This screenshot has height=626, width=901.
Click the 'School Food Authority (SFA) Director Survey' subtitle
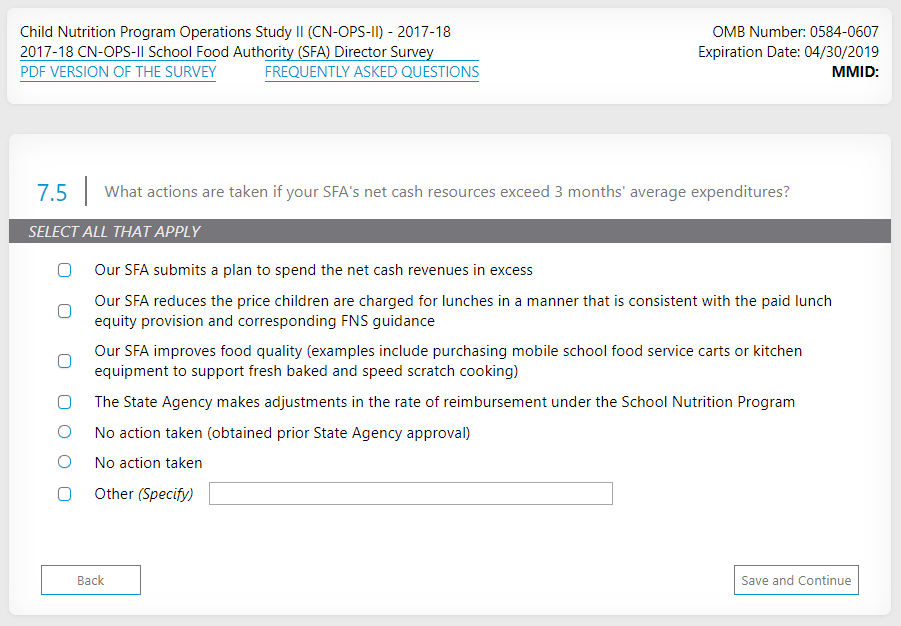pos(226,52)
